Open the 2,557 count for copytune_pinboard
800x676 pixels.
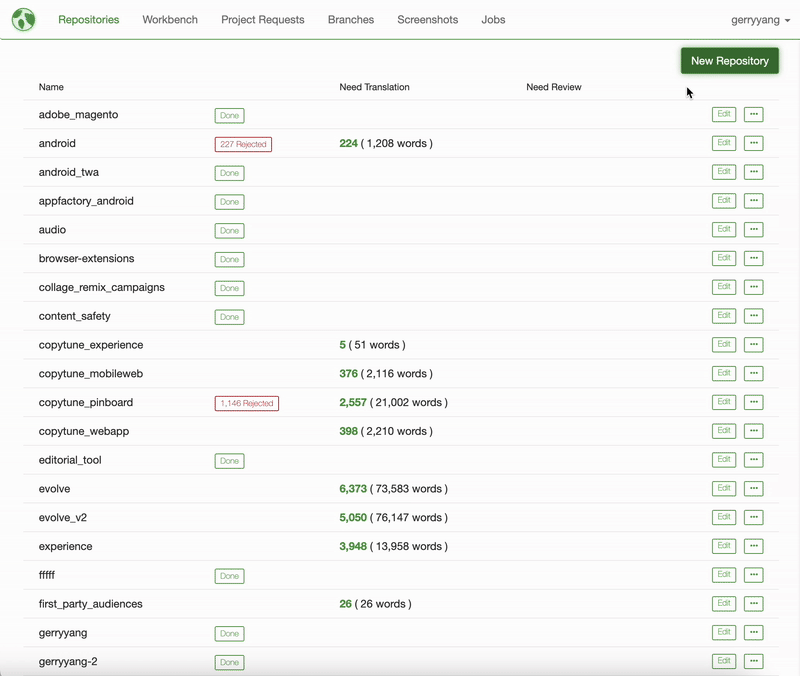(x=353, y=402)
